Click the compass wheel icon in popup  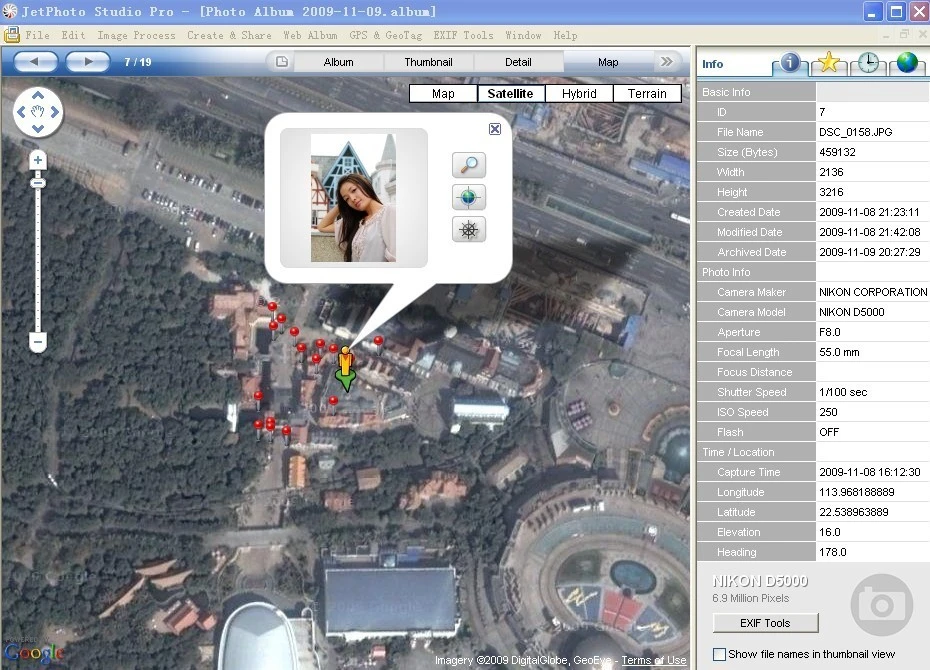[469, 229]
